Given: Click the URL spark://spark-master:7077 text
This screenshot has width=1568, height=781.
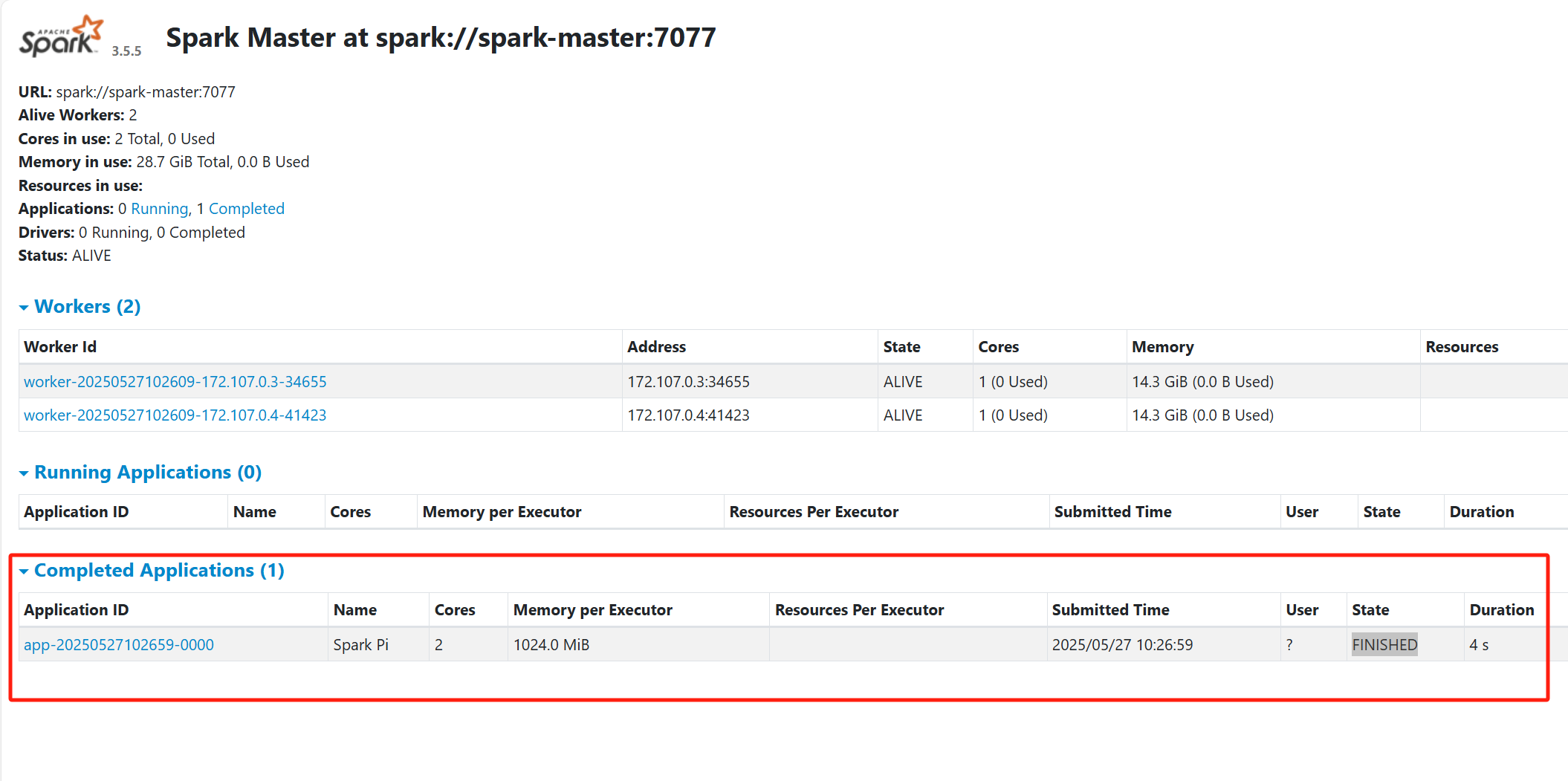Looking at the screenshot, I should pyautogui.click(x=127, y=91).
